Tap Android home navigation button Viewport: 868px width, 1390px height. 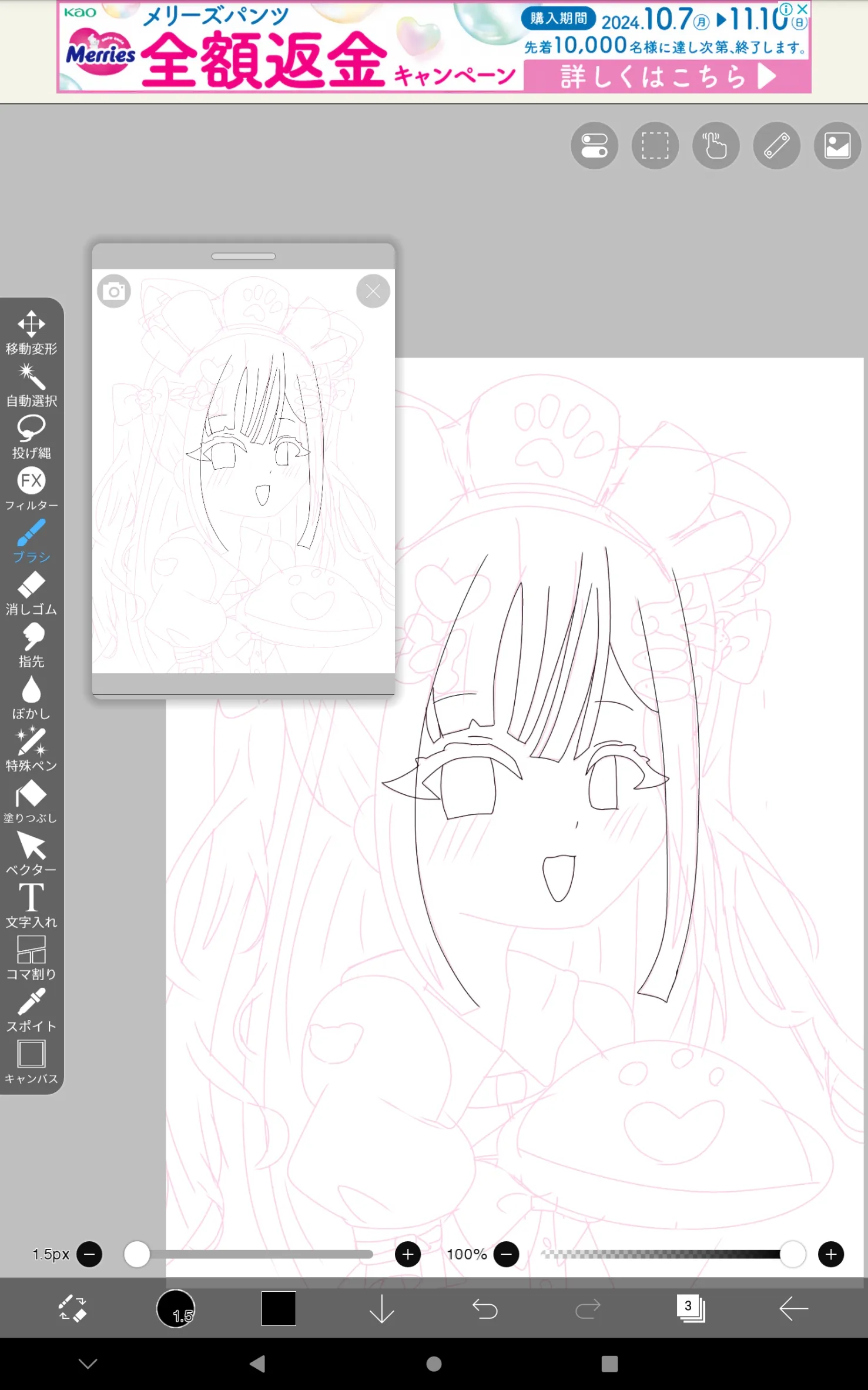tap(434, 1364)
